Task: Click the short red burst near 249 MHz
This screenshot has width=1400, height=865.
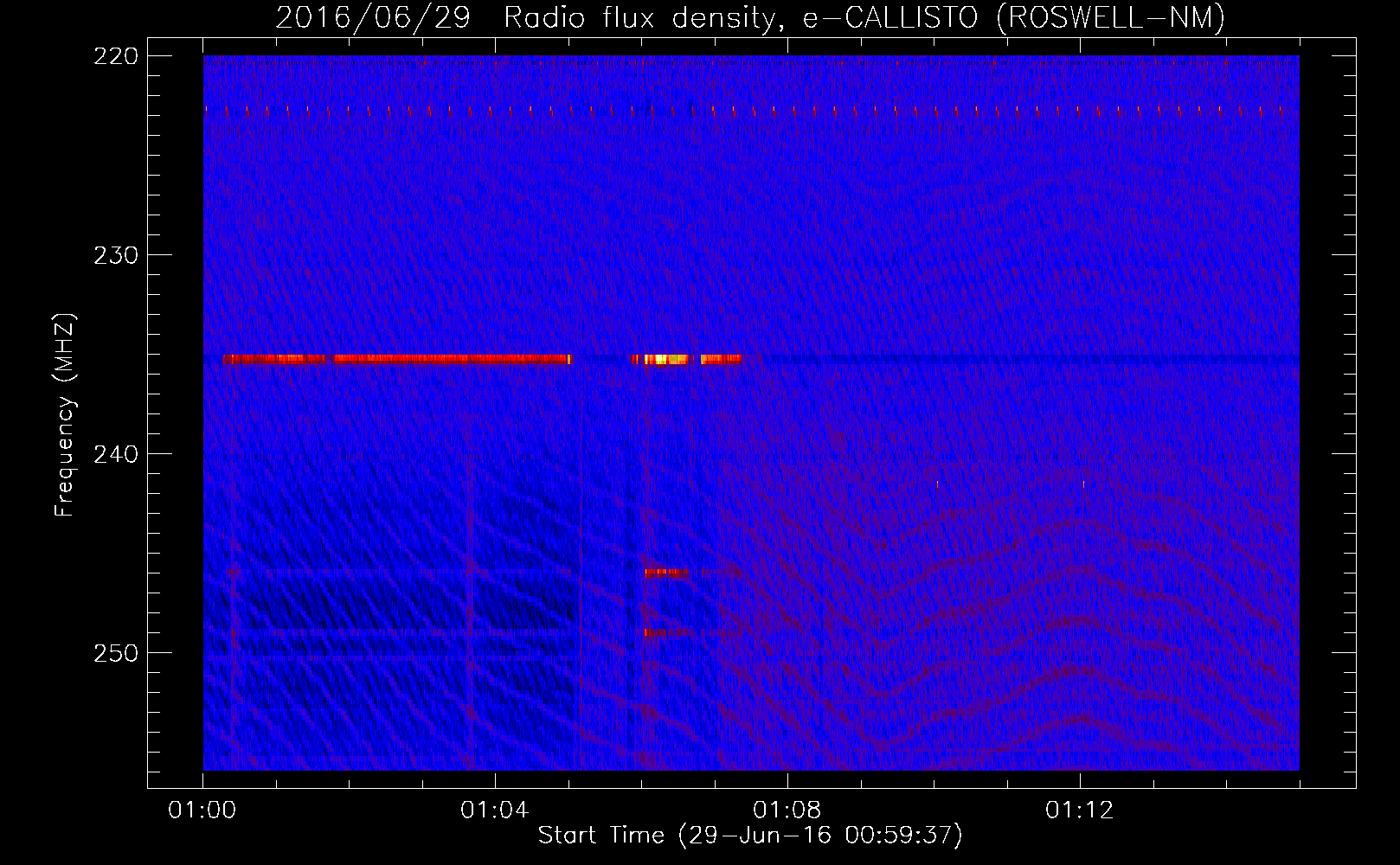Action: point(666,633)
